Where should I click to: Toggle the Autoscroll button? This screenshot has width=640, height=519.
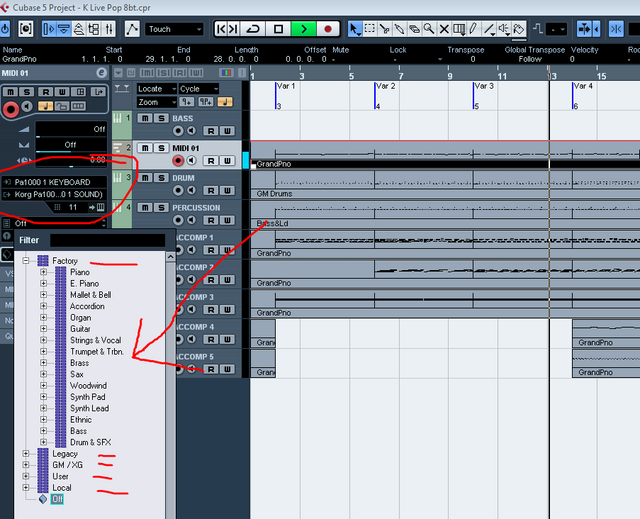tap(584, 29)
